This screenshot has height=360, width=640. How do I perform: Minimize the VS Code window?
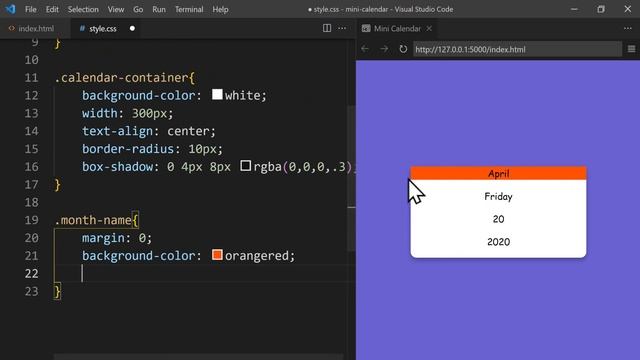[574, 9]
